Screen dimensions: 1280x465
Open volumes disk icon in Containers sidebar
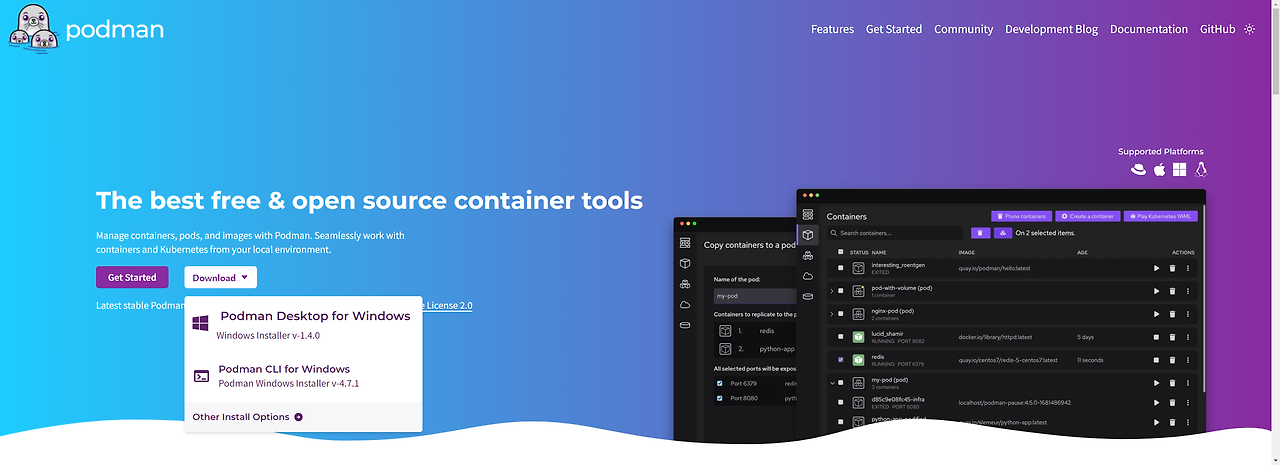(x=808, y=296)
